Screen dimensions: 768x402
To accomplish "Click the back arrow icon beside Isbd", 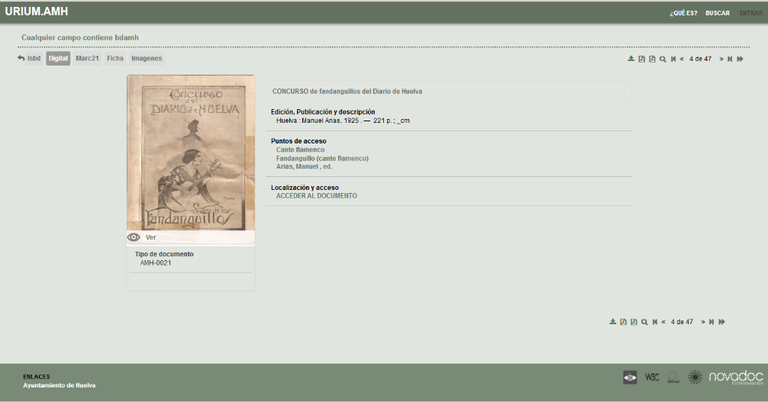I will tap(21, 58).
